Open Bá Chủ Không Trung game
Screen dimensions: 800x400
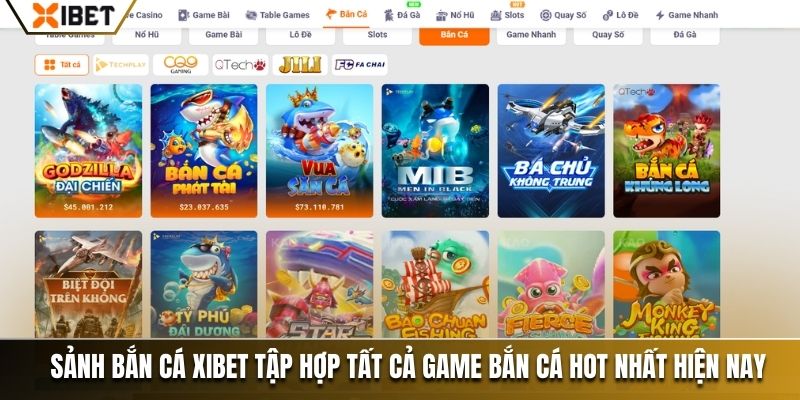coord(551,151)
